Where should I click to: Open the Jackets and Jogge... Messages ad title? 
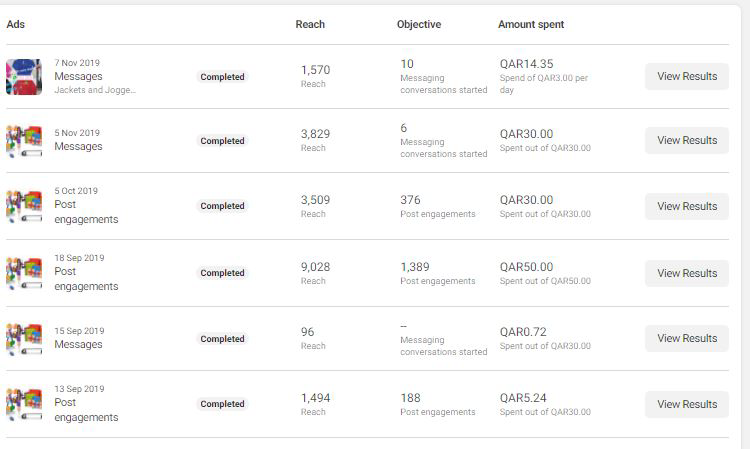click(x=78, y=76)
